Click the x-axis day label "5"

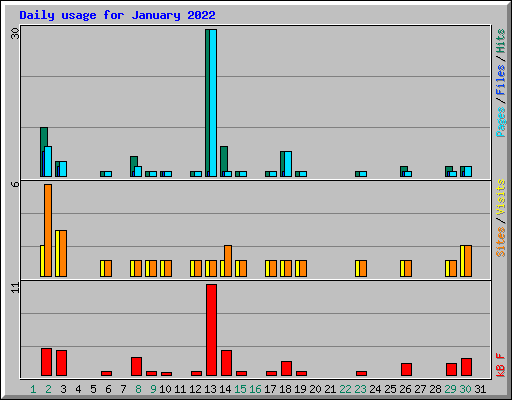(x=93, y=389)
